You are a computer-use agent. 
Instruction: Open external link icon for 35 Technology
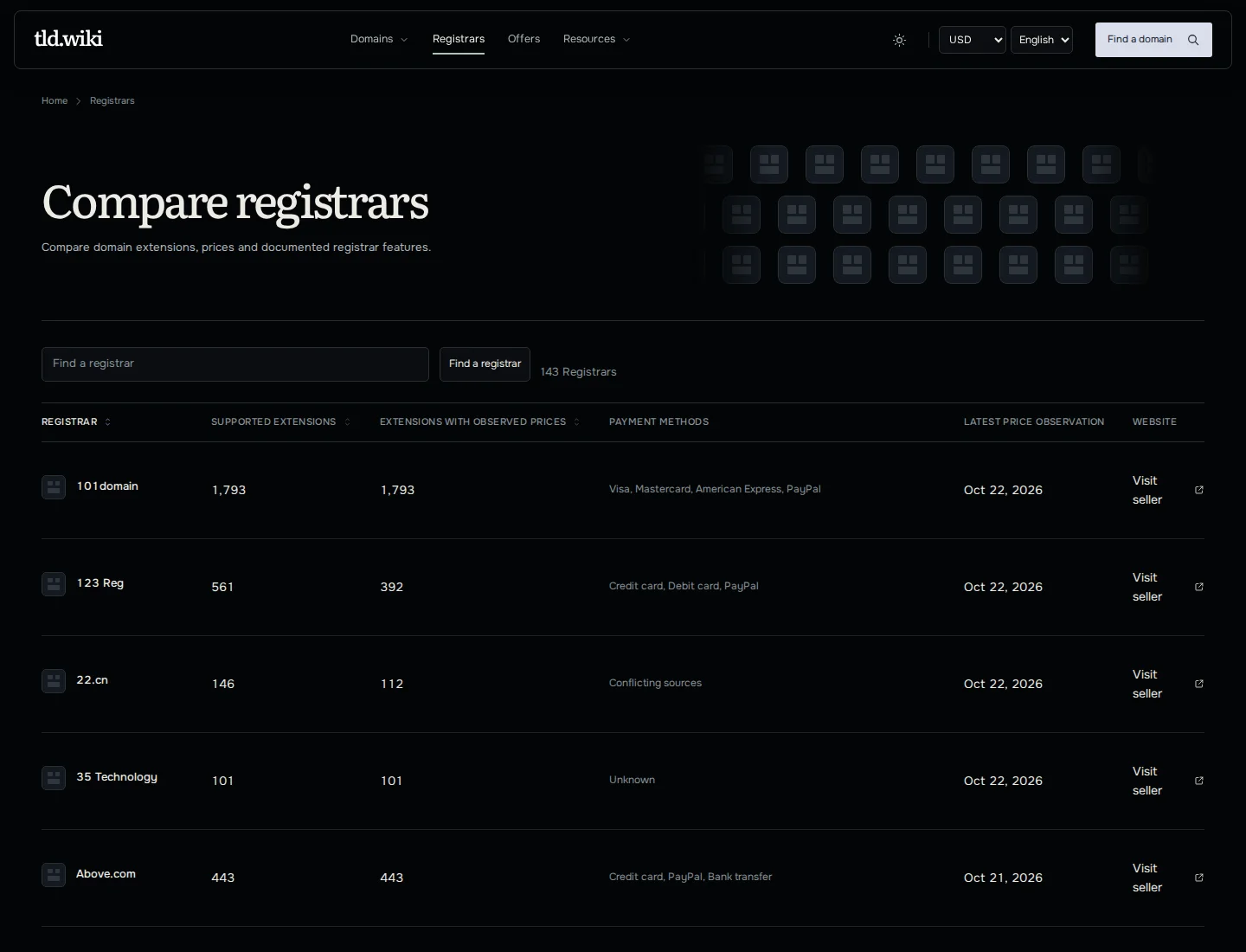(x=1199, y=781)
